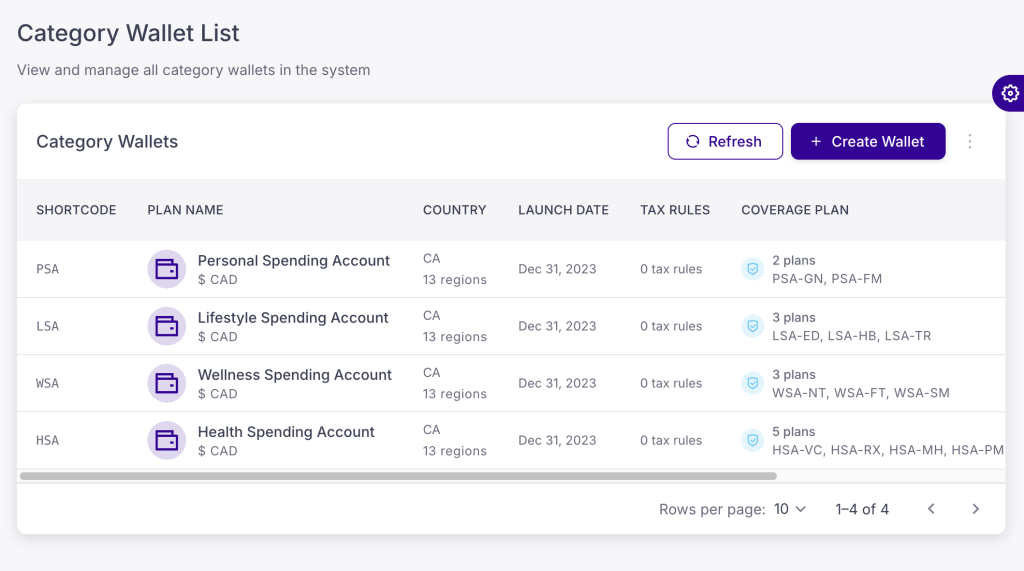
Task: Click the Wellness Spending Account wallet icon
Action: (166, 383)
